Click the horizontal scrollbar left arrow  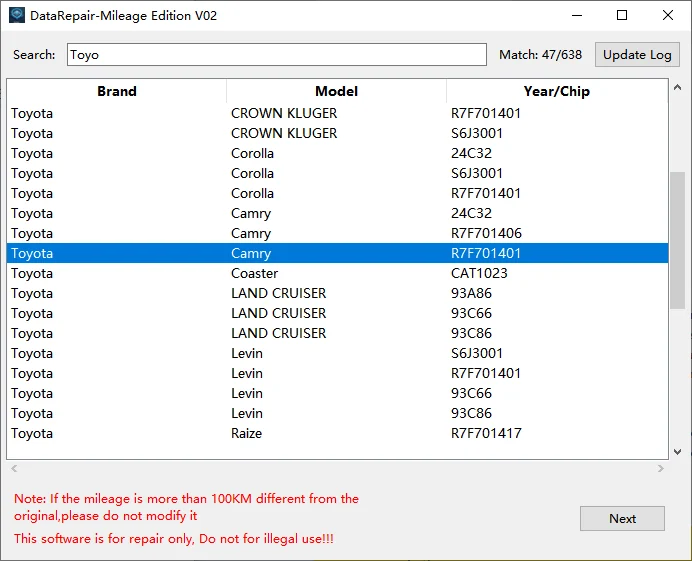14,468
